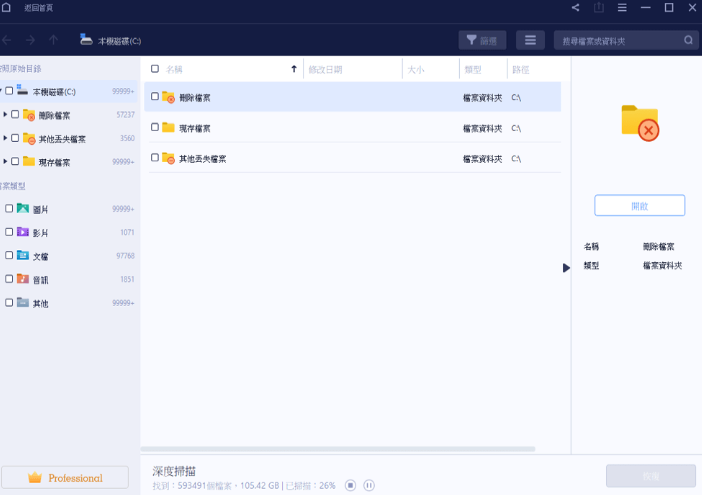The image size is (702, 495).
Task: Click the 本機磁碟(C:) drive icon in path bar
Action: (86, 40)
